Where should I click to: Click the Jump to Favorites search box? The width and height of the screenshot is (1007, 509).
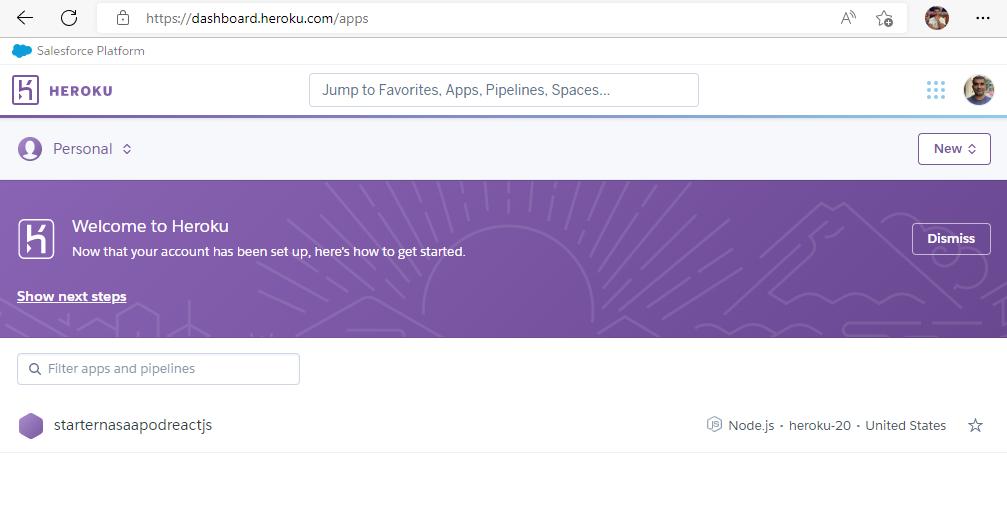503,90
